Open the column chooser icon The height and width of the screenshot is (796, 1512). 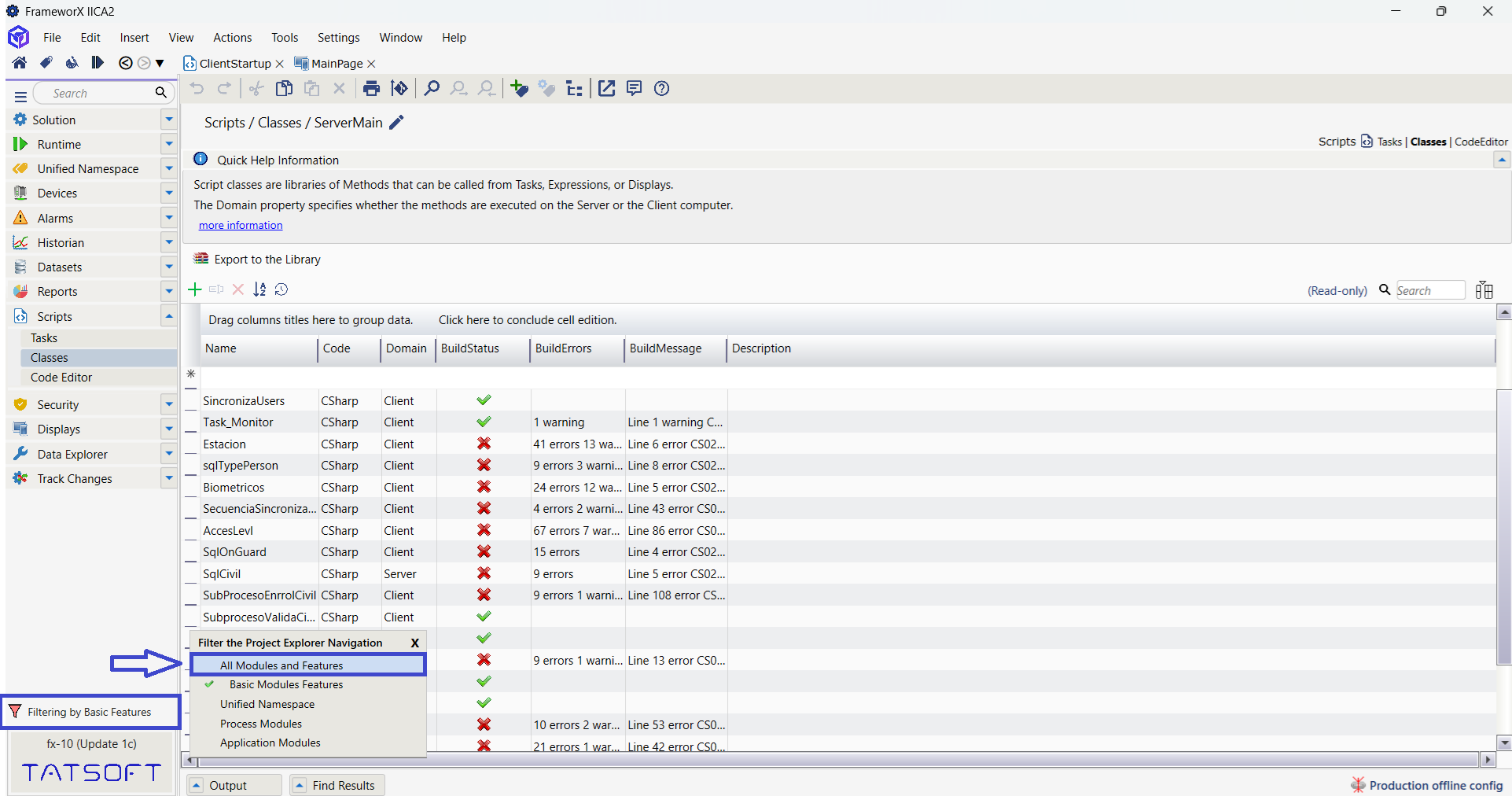(1484, 290)
